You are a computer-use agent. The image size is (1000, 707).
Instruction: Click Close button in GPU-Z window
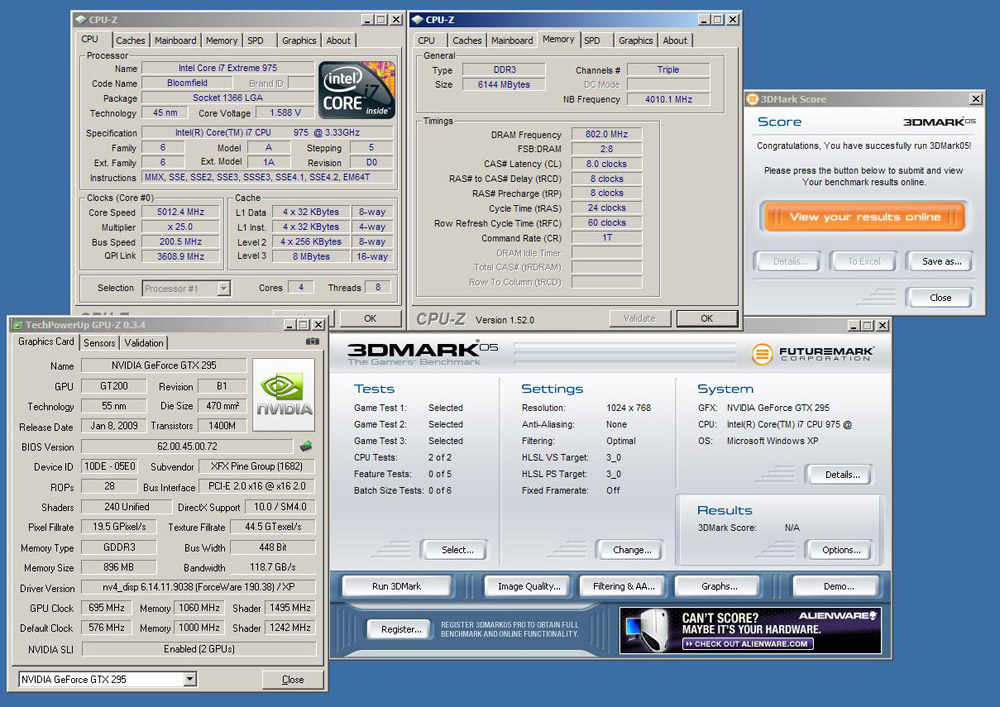point(293,680)
